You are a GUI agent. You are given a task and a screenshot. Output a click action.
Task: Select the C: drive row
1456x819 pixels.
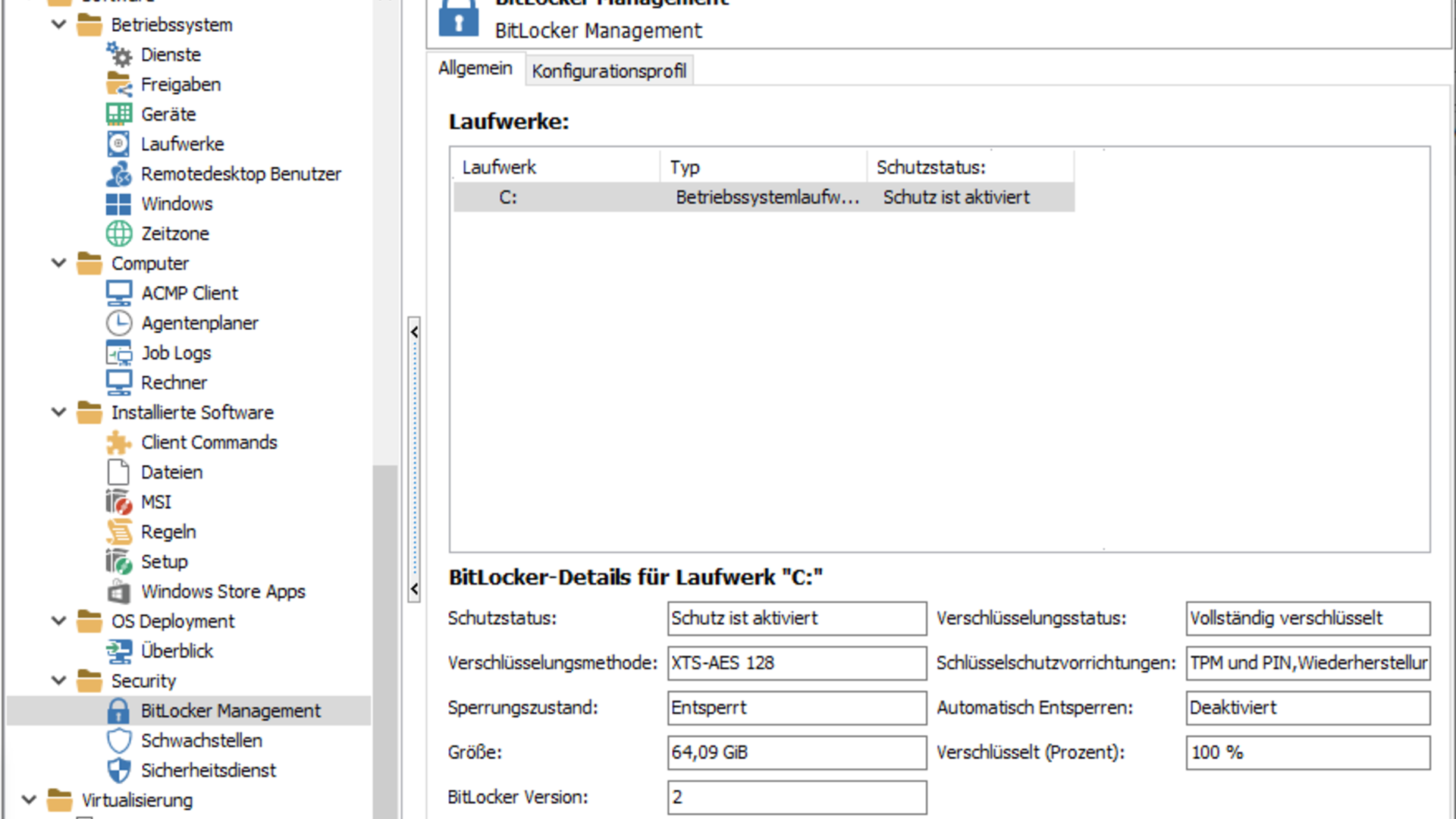[764, 197]
